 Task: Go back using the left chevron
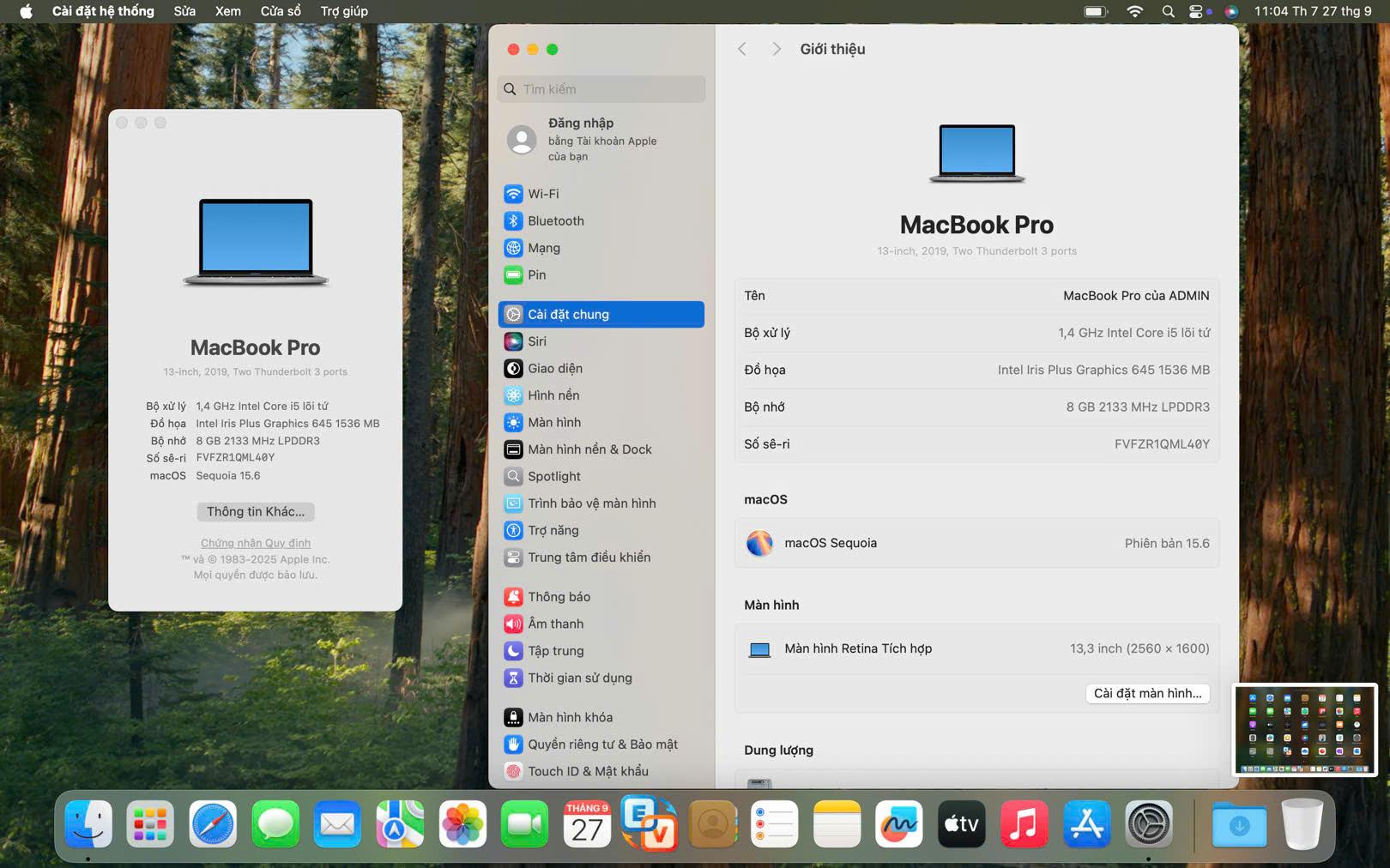(x=742, y=49)
